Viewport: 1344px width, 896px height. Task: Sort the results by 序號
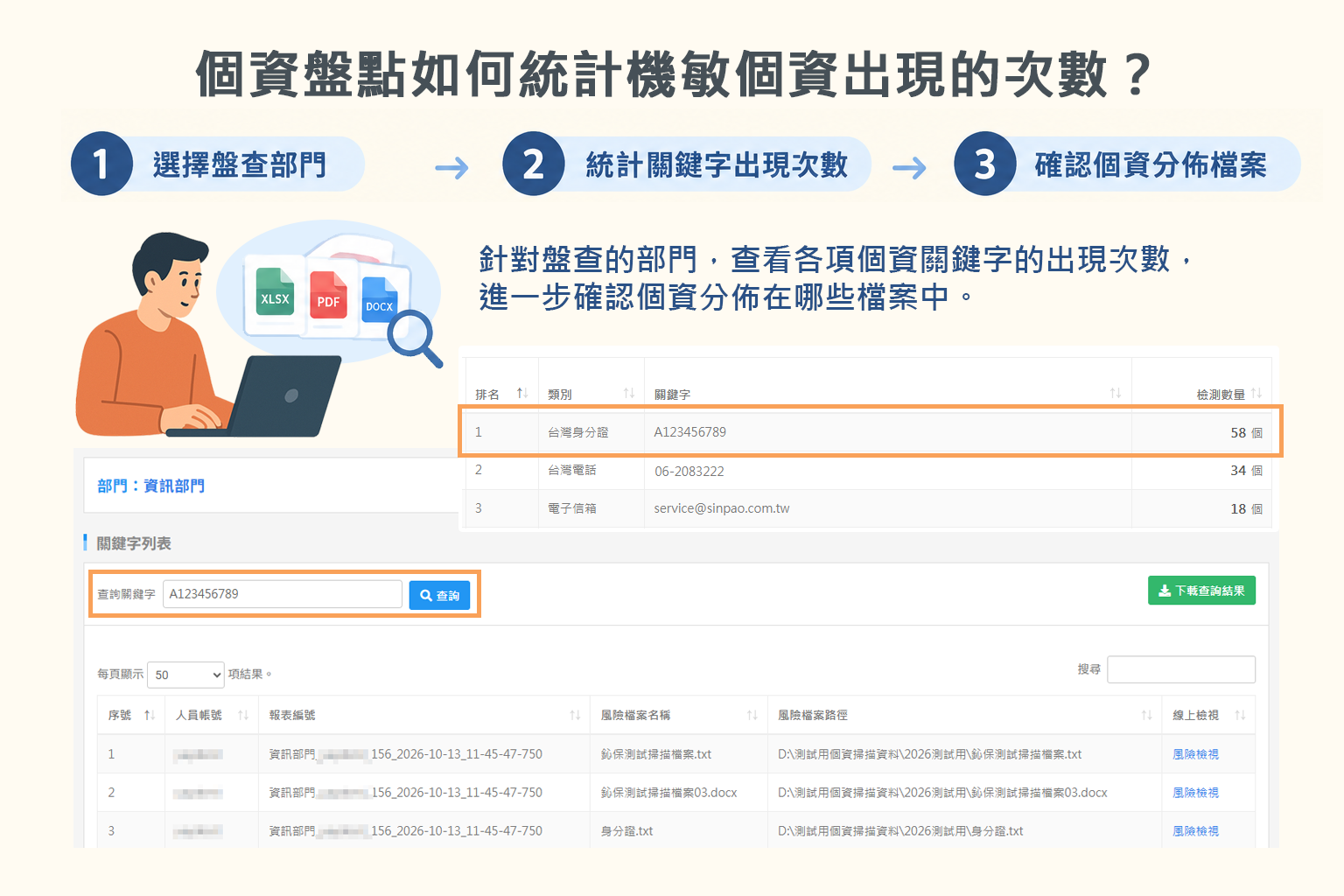coord(150,715)
